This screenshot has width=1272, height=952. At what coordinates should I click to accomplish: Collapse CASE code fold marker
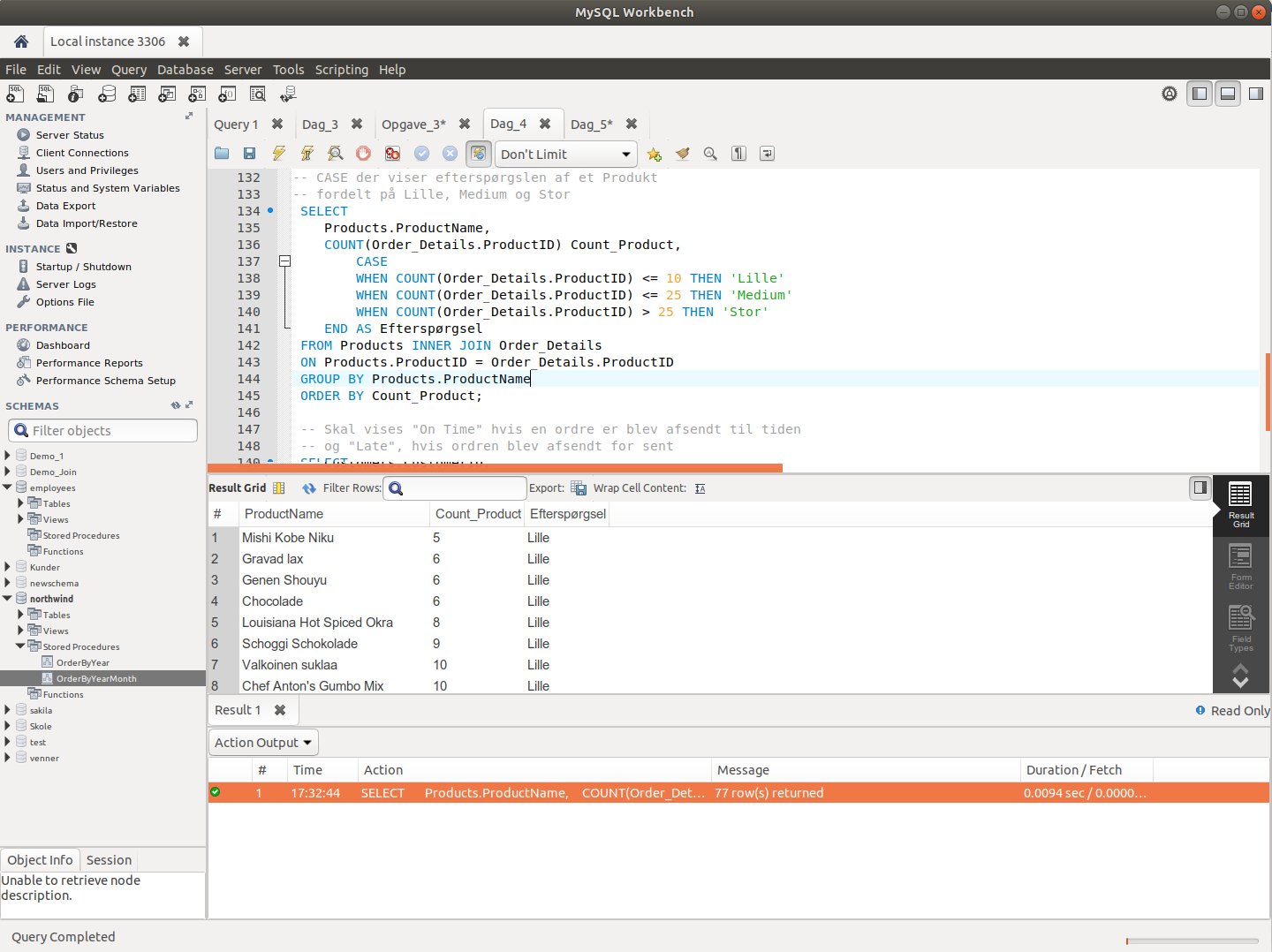(284, 261)
